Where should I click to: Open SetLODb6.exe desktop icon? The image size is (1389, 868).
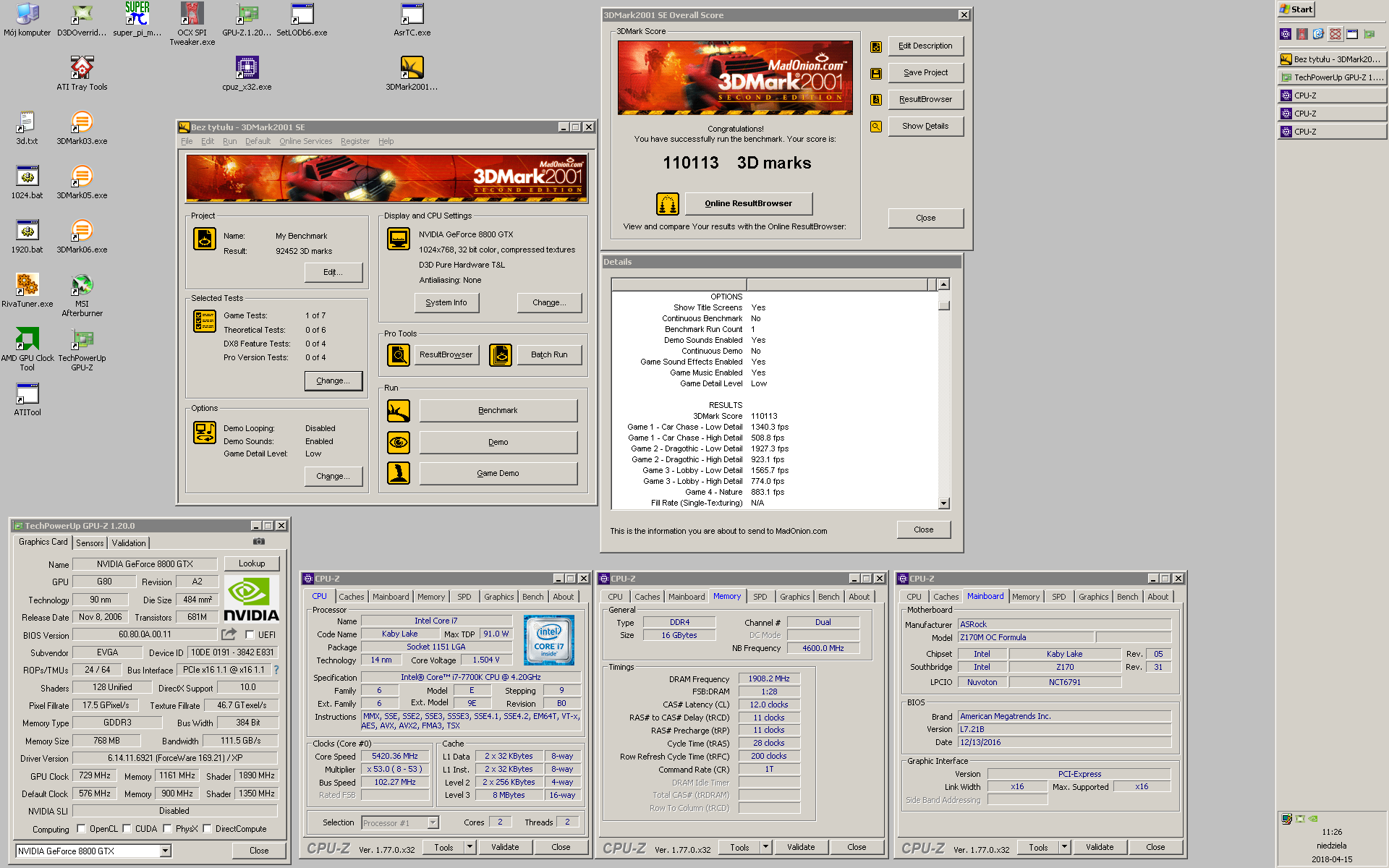point(302,20)
